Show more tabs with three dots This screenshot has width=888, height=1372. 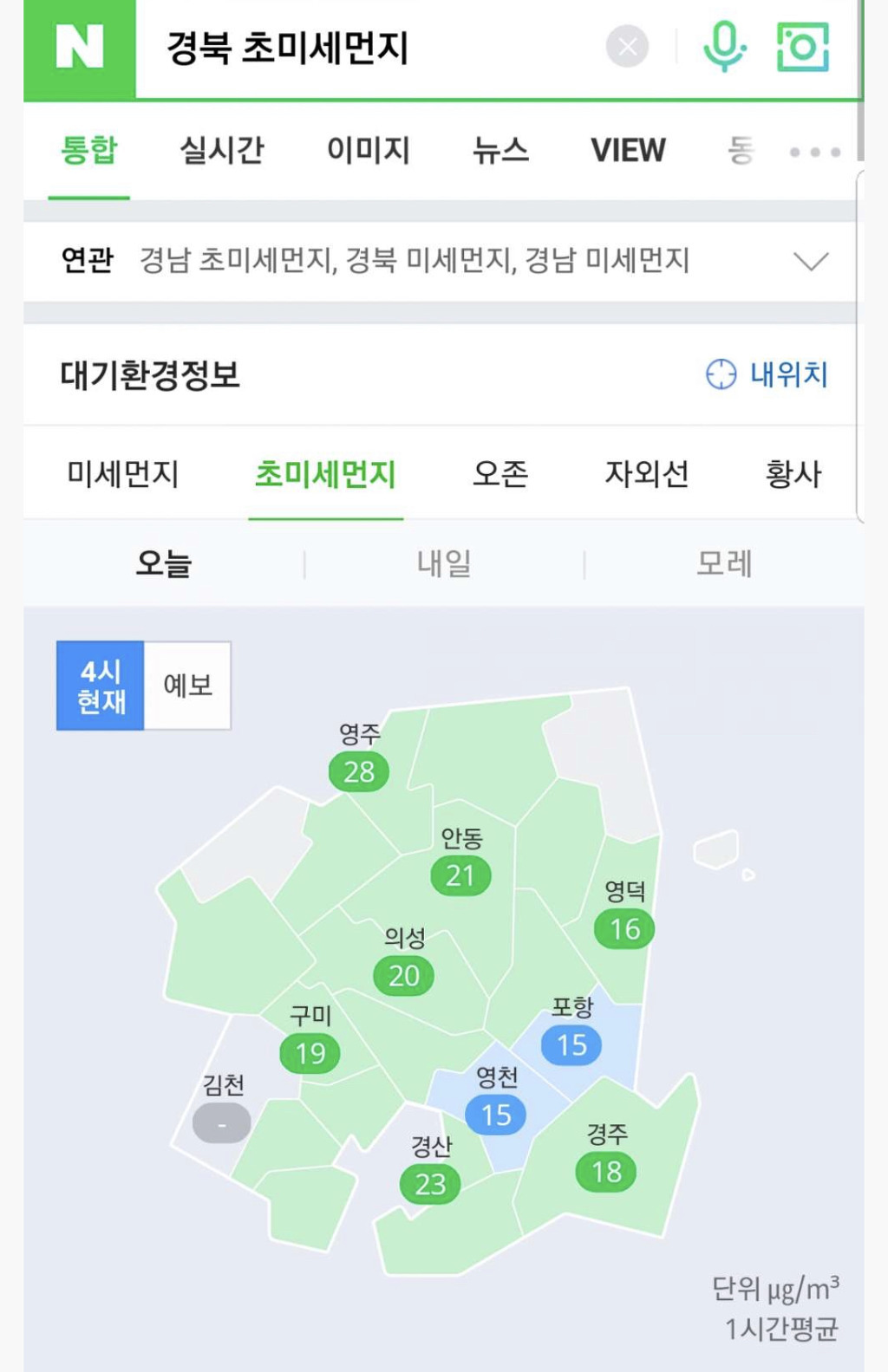point(815,152)
